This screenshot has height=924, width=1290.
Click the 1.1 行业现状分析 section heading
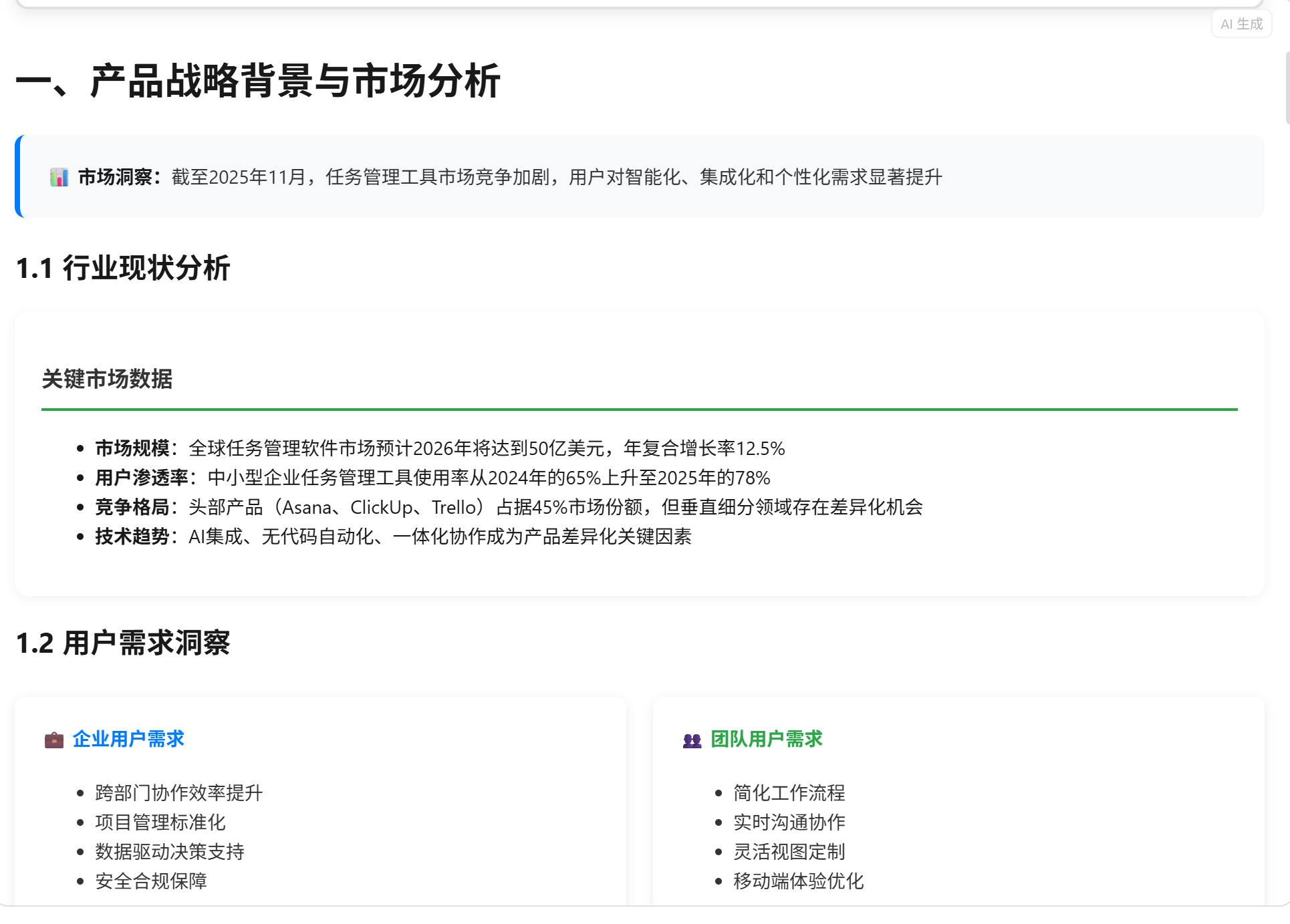click(124, 267)
